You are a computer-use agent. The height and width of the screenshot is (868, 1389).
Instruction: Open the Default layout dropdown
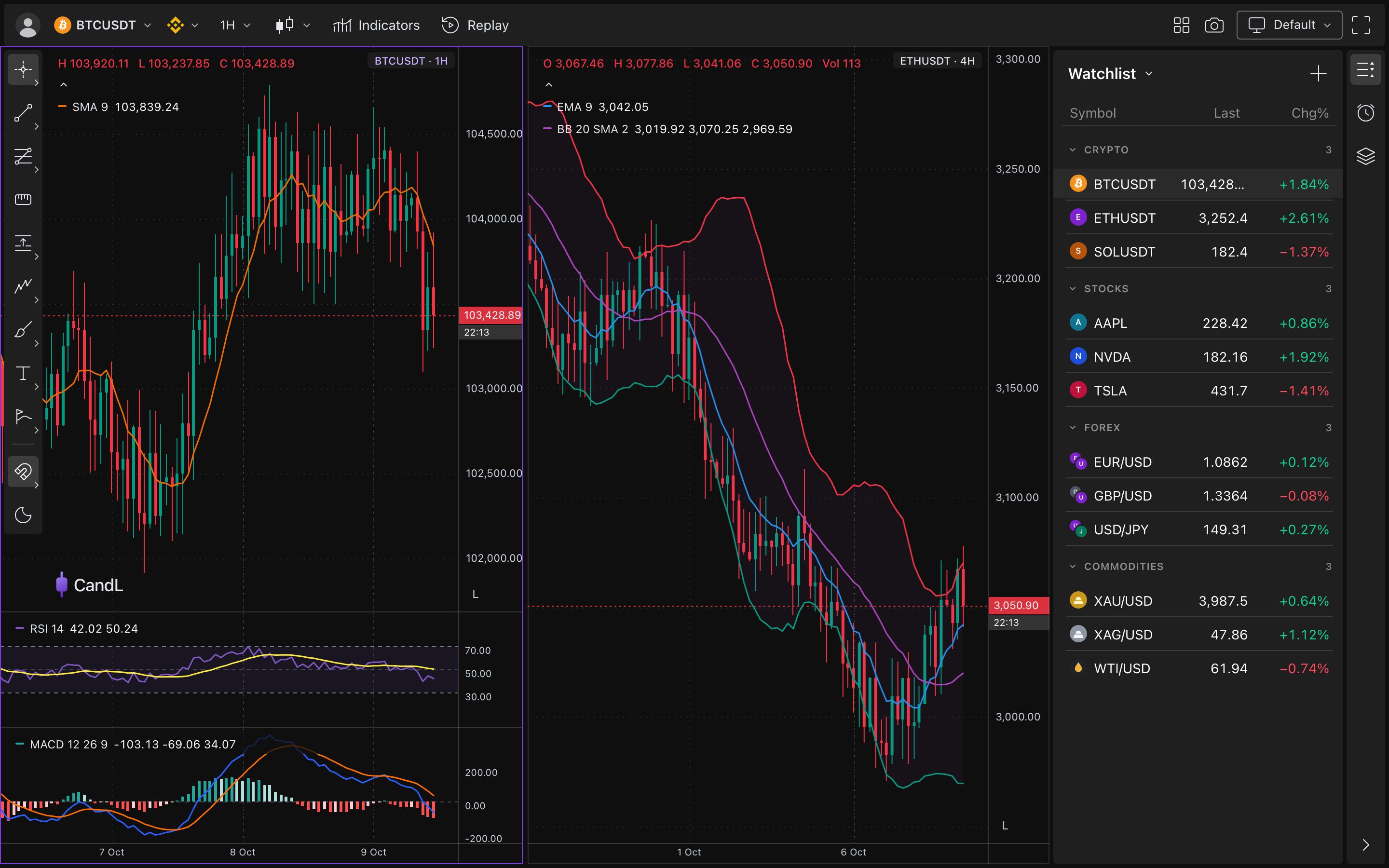pyautogui.click(x=1289, y=25)
